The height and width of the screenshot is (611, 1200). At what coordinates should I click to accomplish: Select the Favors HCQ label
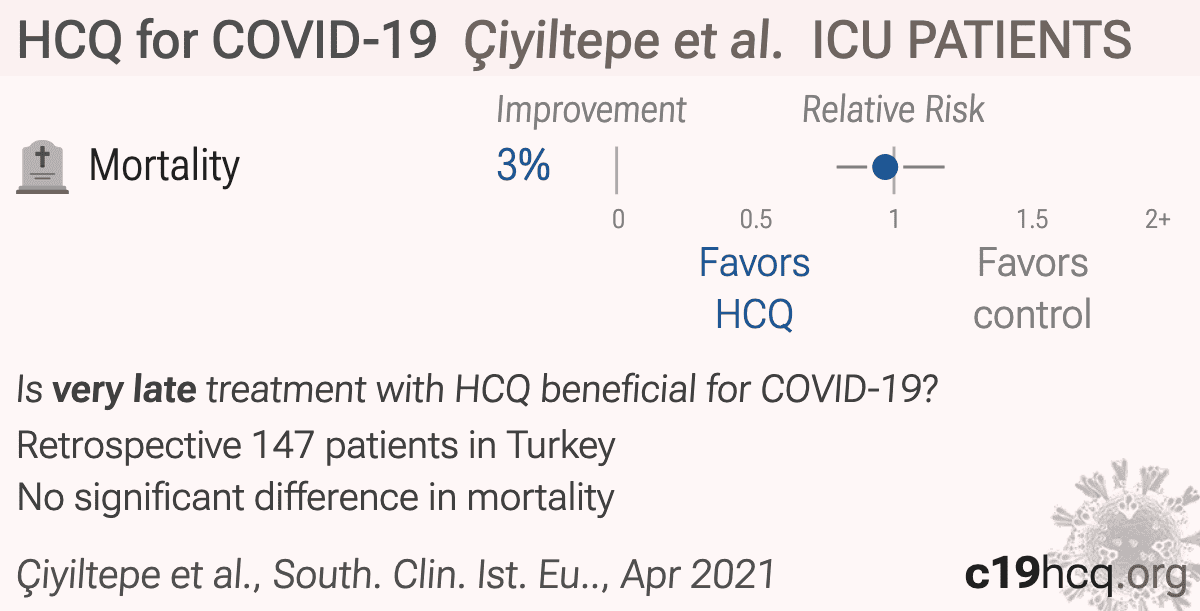click(x=754, y=289)
